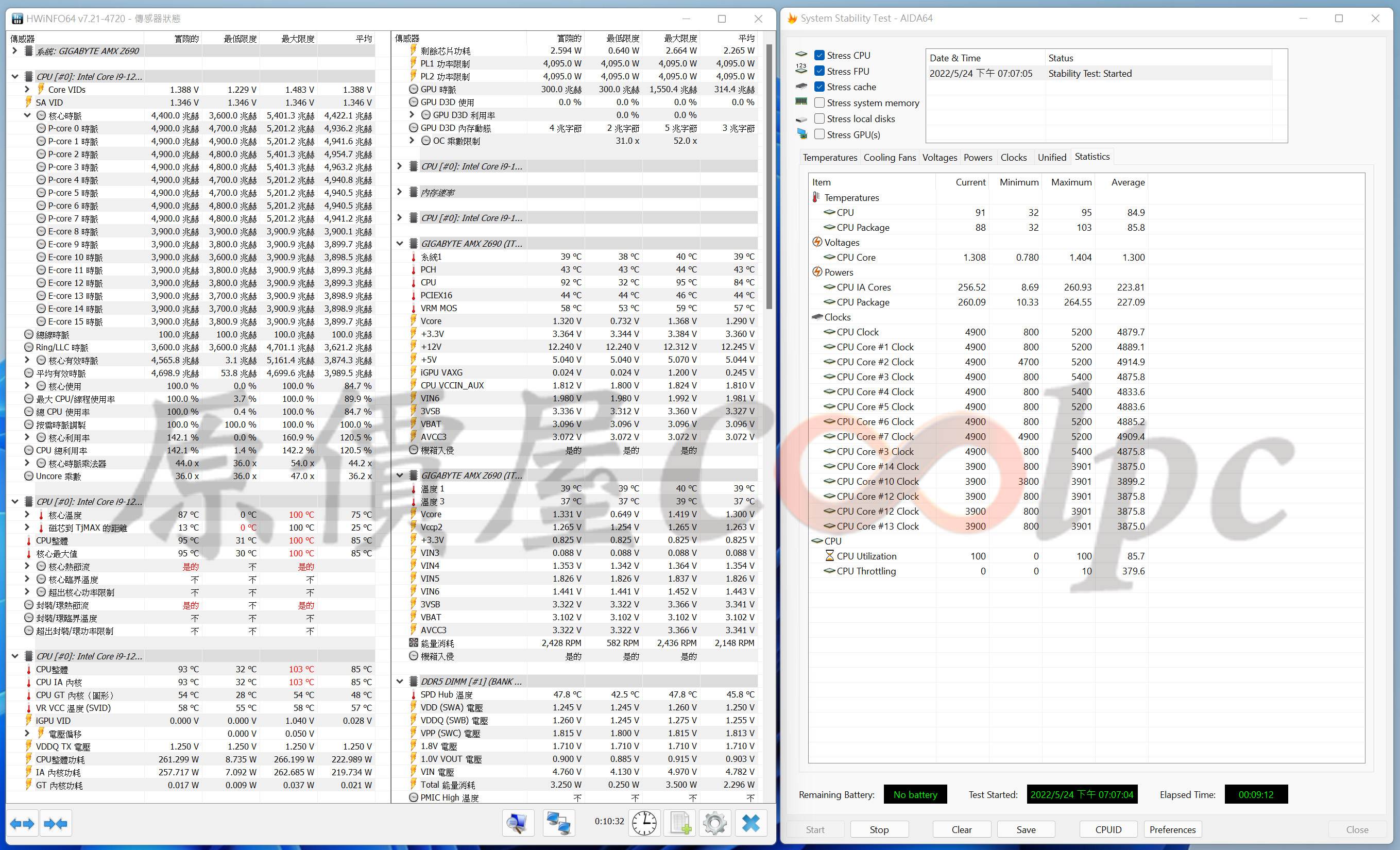
Task: Uncheck the Stress CPU checkbox
Action: (819, 55)
